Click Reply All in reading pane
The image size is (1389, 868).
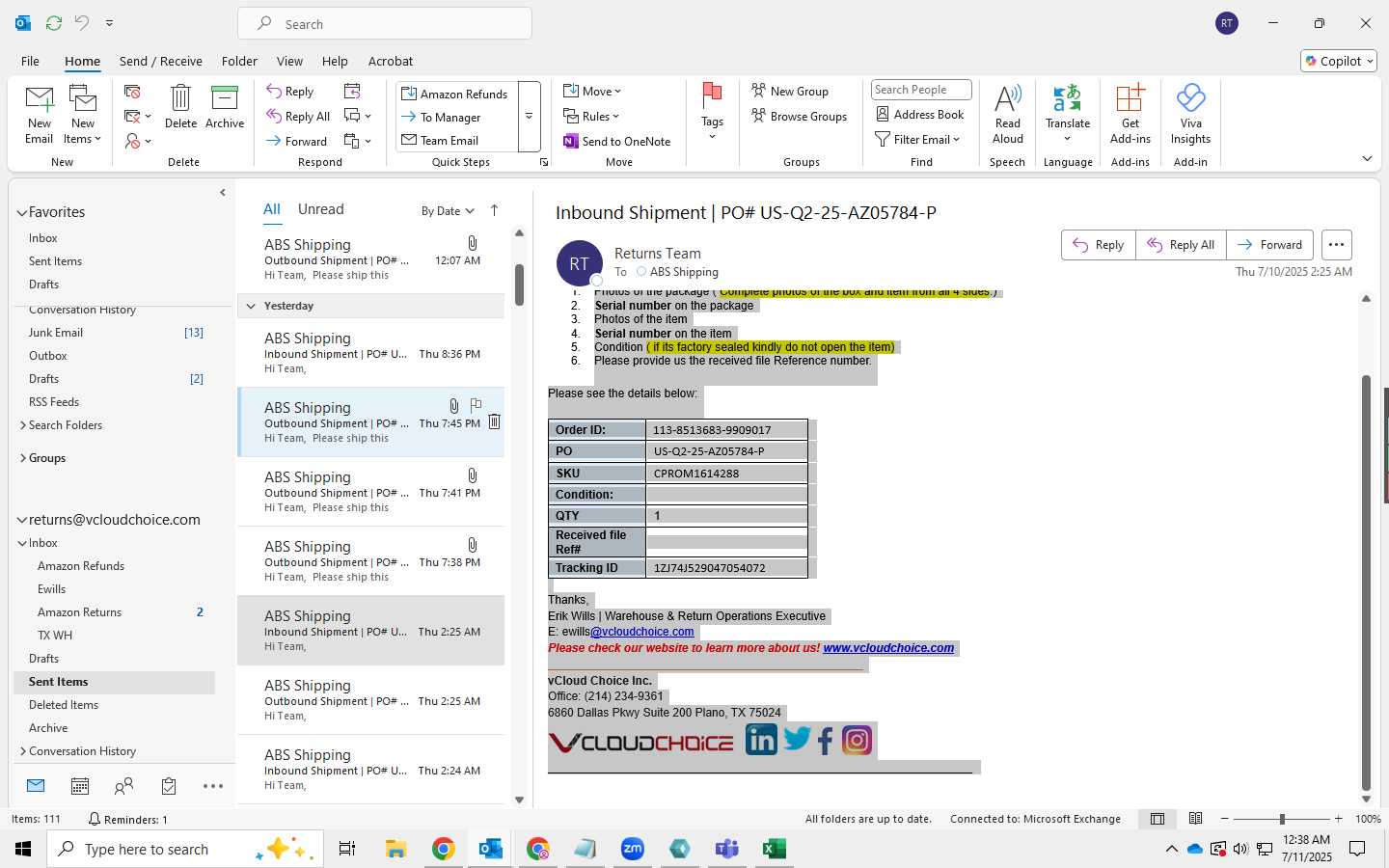(x=1181, y=245)
